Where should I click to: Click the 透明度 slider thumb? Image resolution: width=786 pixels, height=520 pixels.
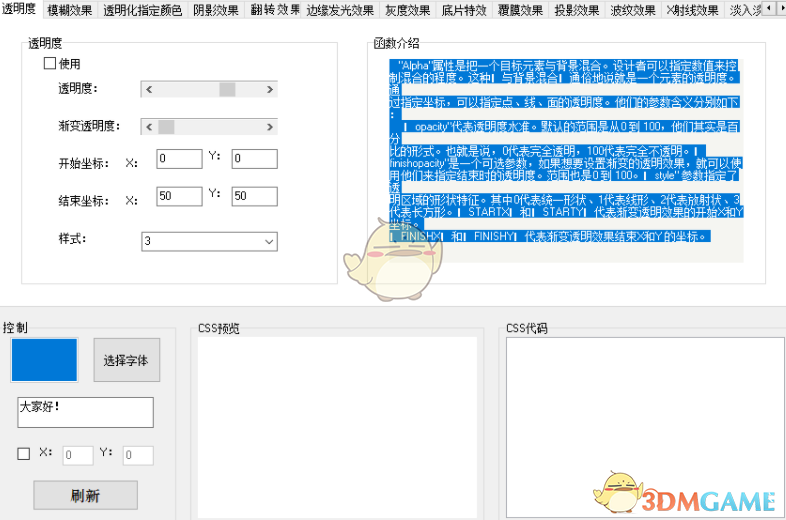[x=227, y=89]
